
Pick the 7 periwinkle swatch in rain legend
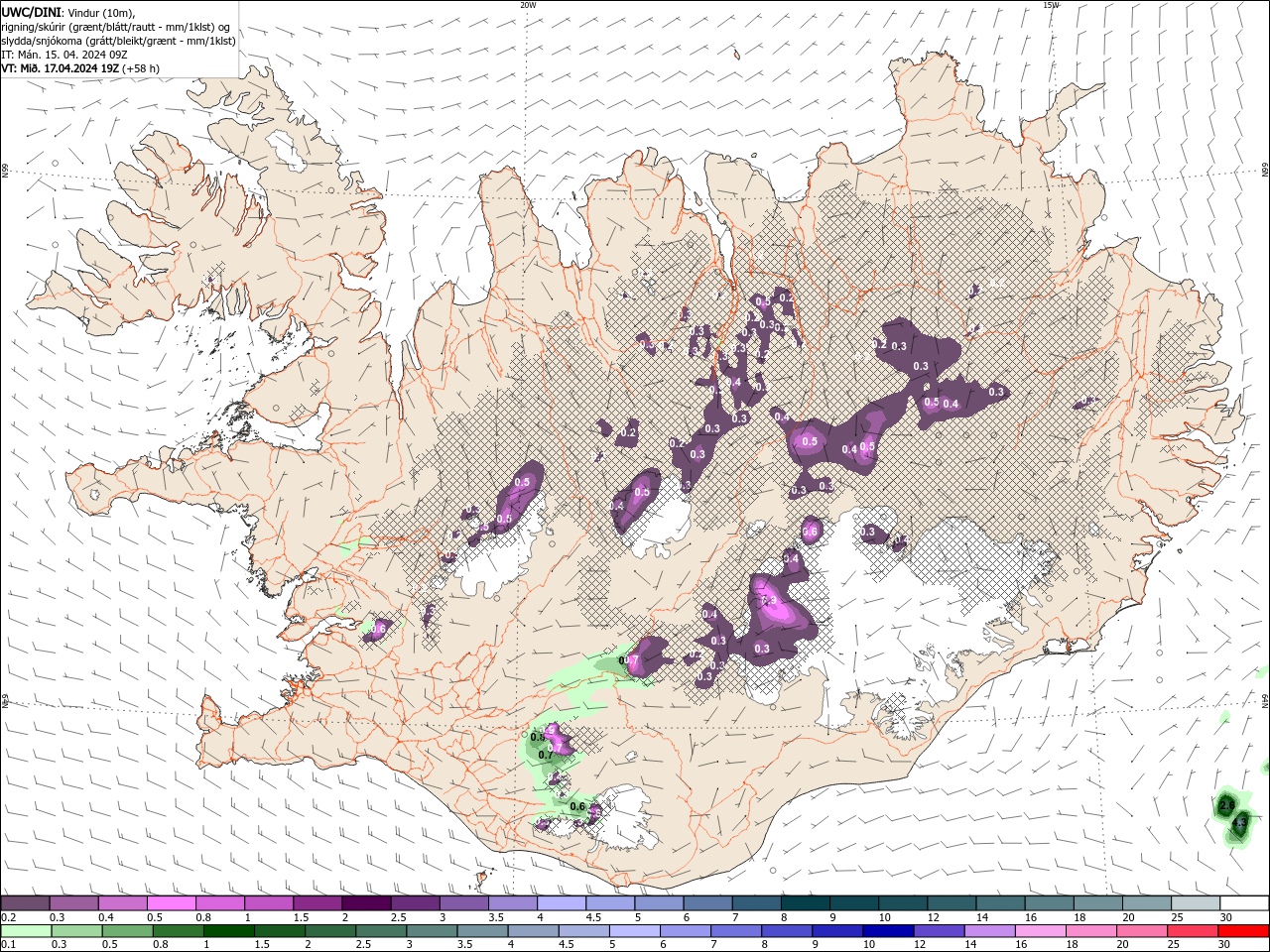[x=736, y=931]
